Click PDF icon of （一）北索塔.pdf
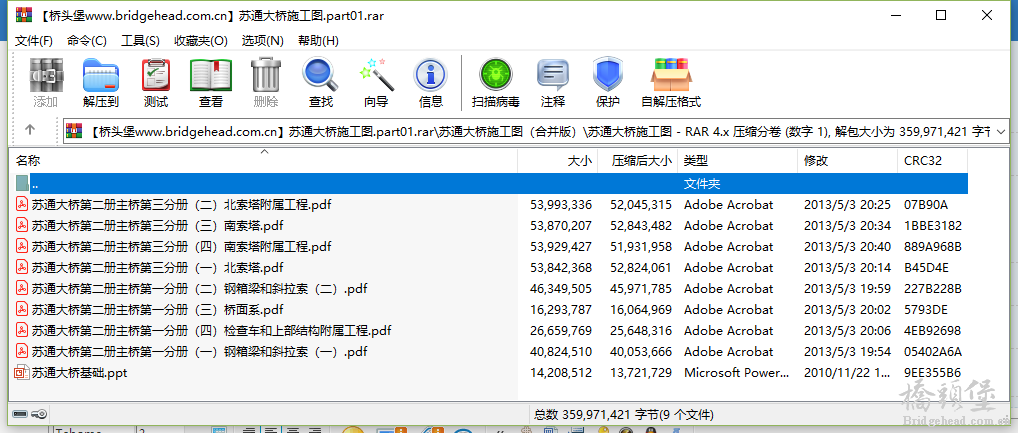Screen dimensions: 1018x433 tap(22, 267)
